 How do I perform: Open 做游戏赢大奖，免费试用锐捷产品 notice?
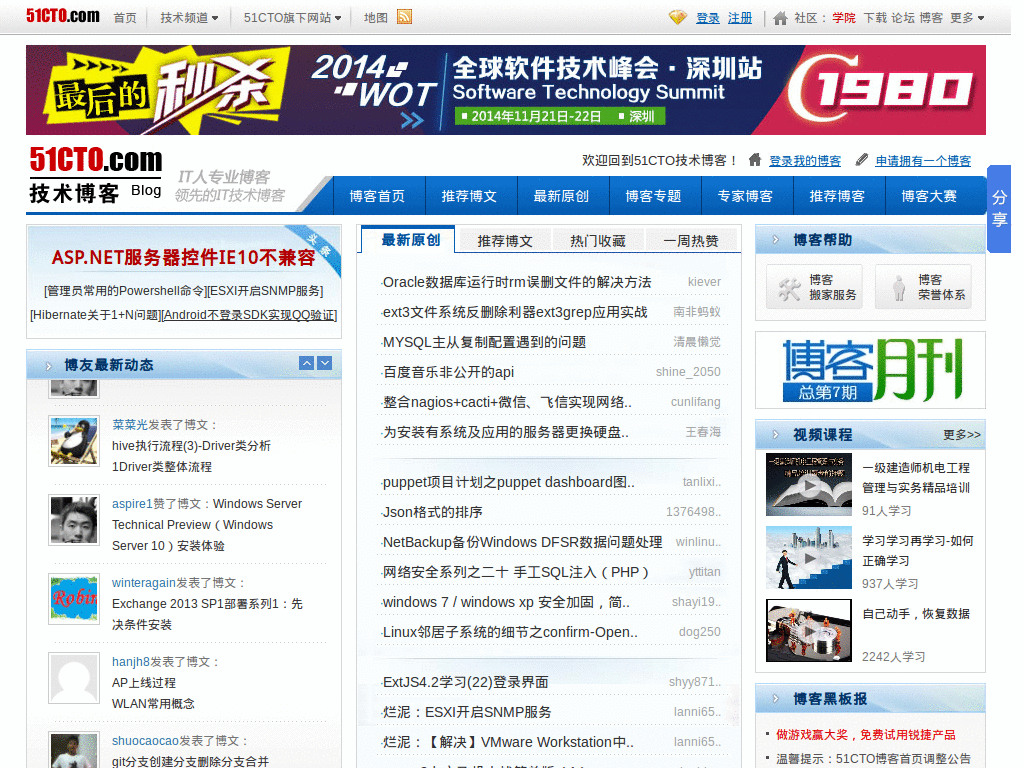pyautogui.click(x=865, y=735)
